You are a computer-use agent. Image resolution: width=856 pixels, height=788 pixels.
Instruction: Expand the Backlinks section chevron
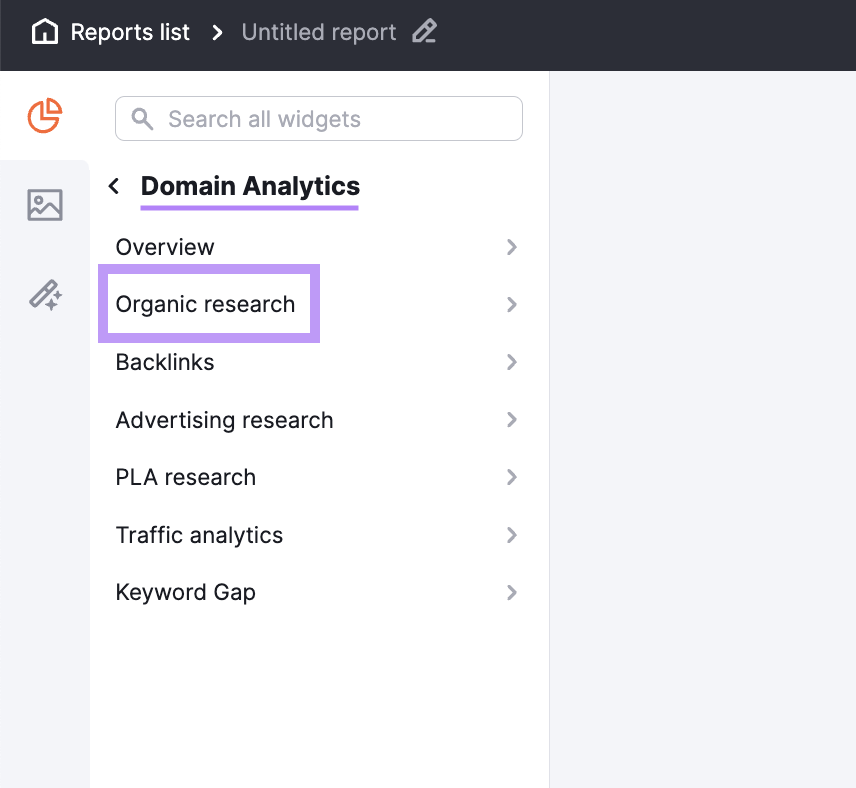[512, 362]
